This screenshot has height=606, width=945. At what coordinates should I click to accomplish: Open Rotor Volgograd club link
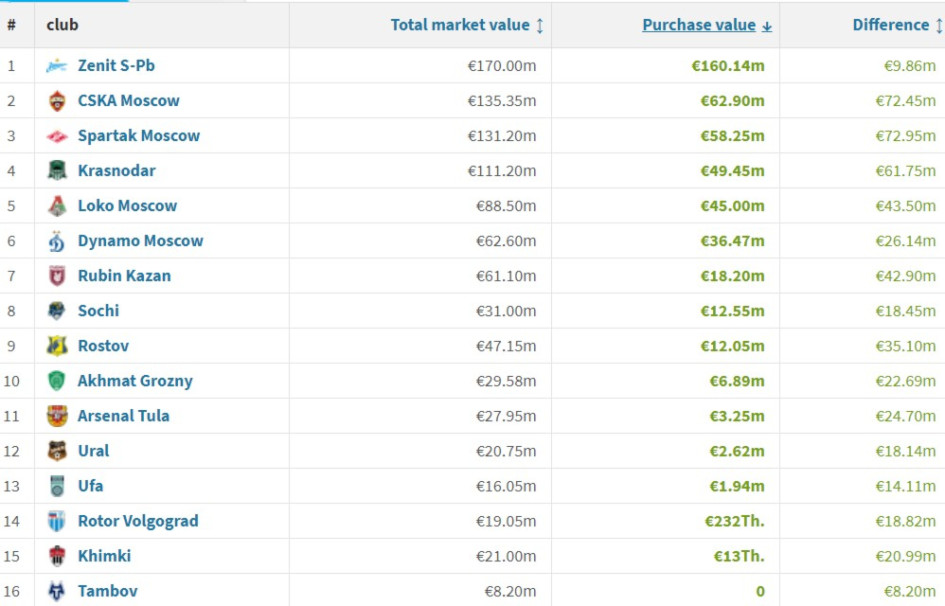pos(138,521)
